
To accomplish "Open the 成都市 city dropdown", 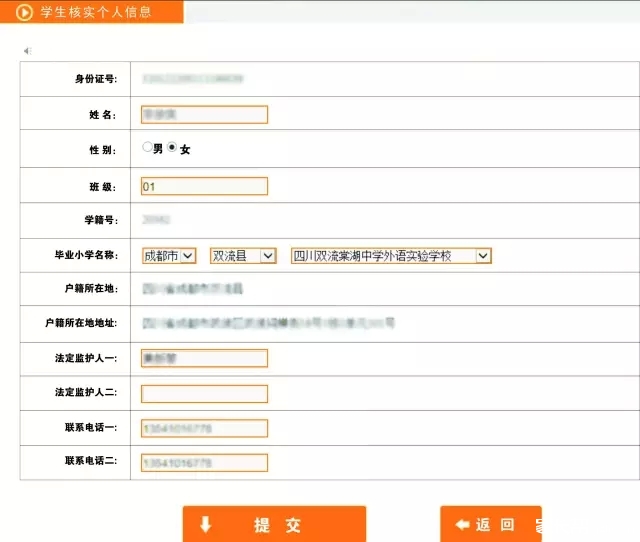I will tap(169, 256).
